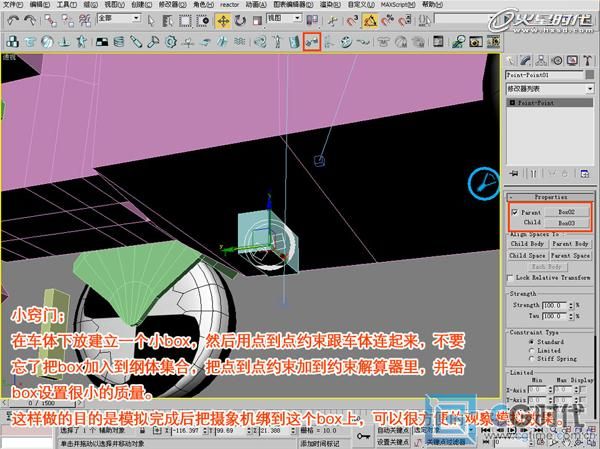Click the Strength value field 100.0

(x=555, y=305)
